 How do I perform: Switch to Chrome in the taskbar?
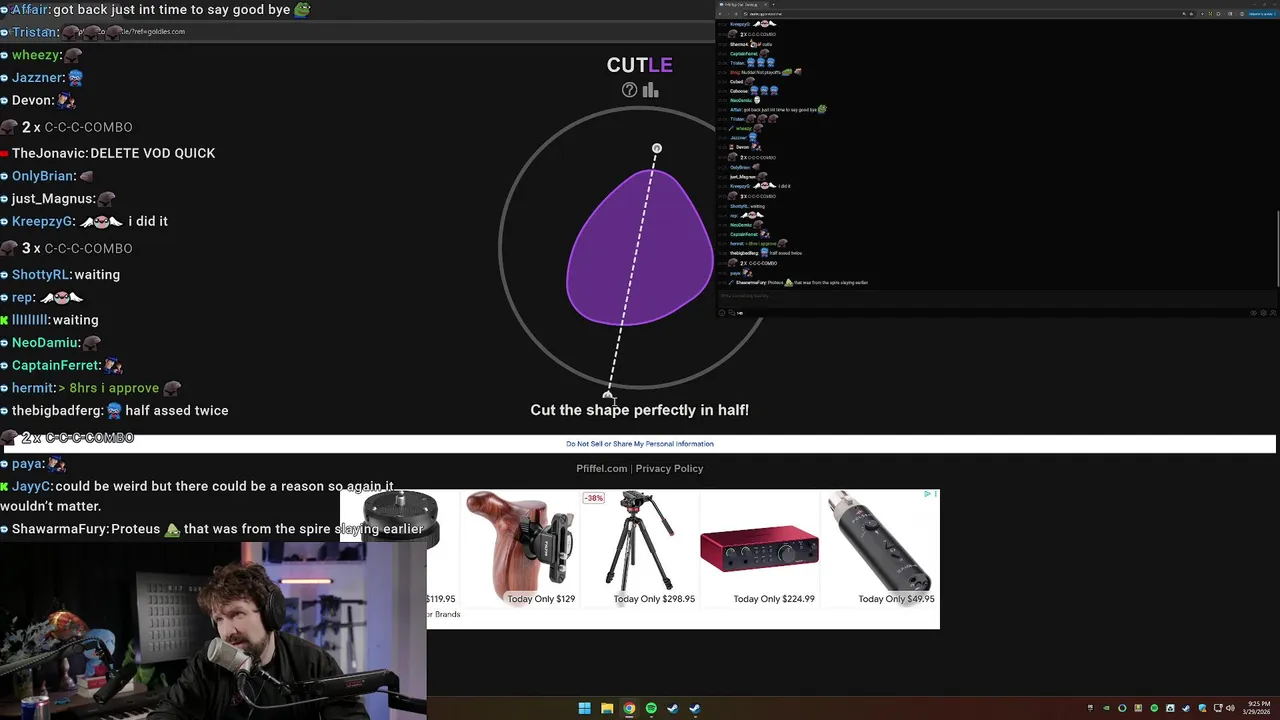tap(629, 709)
